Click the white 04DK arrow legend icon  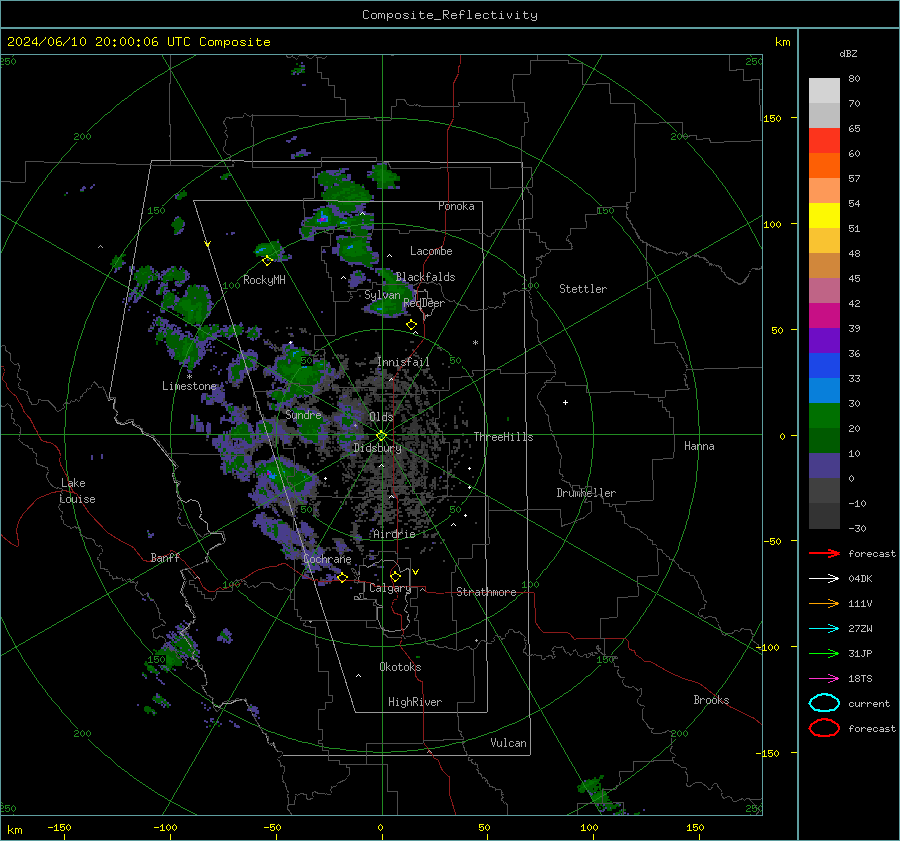click(824, 579)
